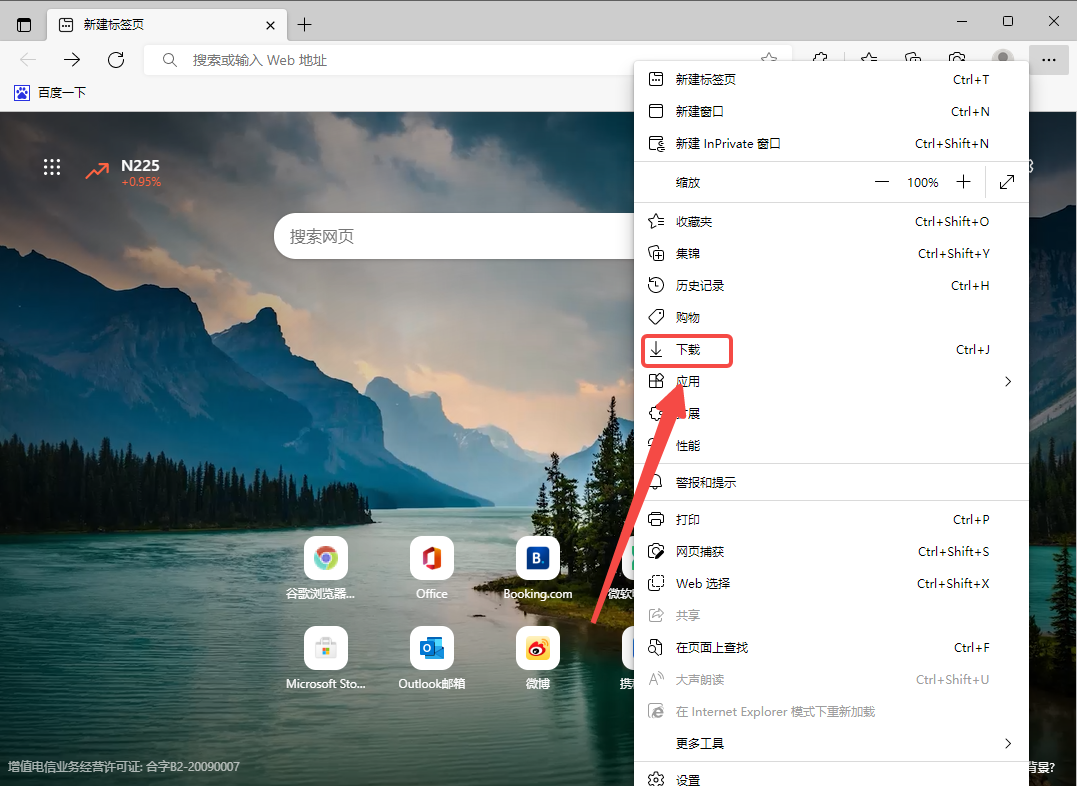Open the 百度一下 bookmark
This screenshot has width=1077, height=786.
(x=50, y=93)
